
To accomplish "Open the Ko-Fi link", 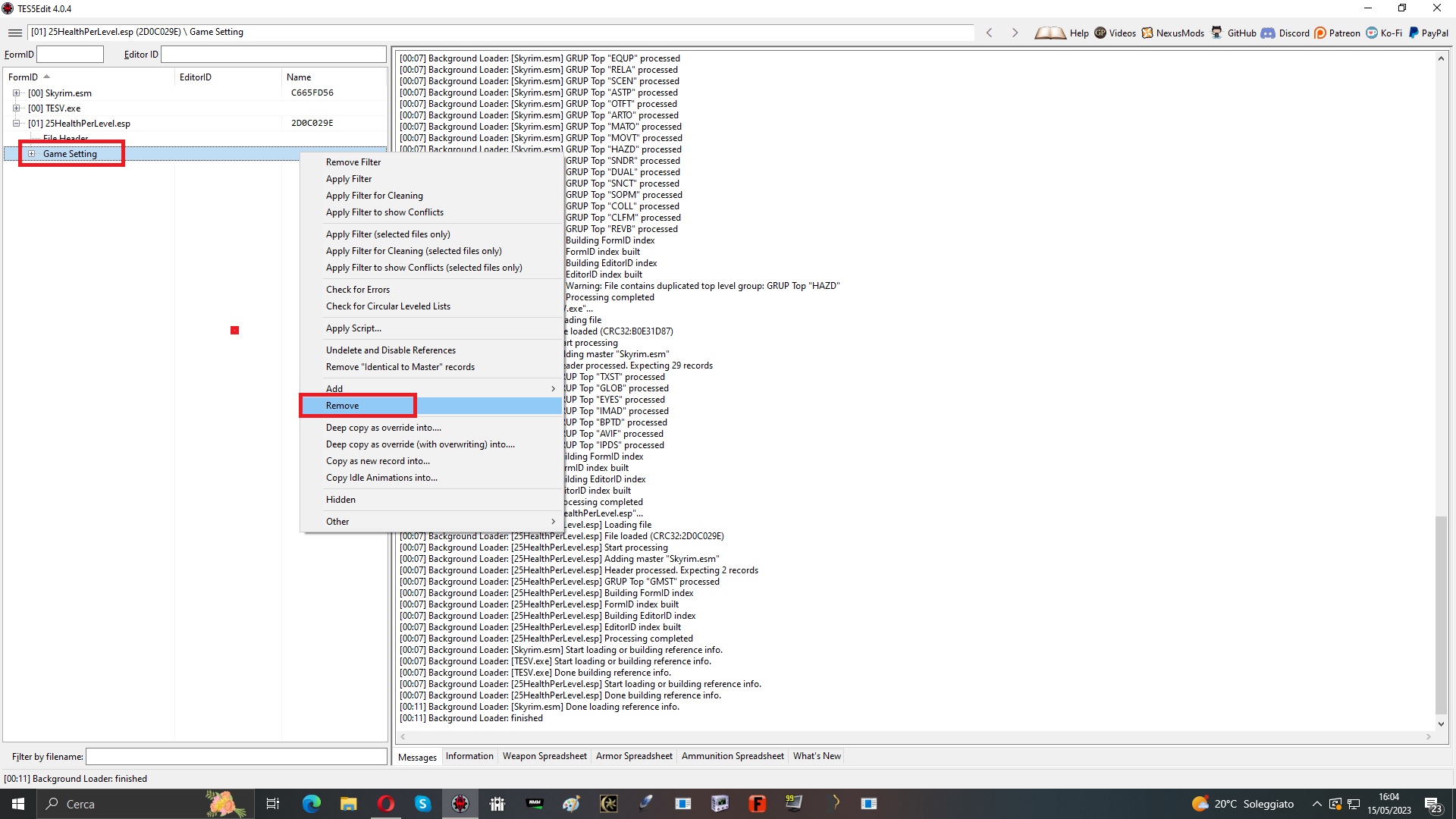I will click(x=1384, y=33).
